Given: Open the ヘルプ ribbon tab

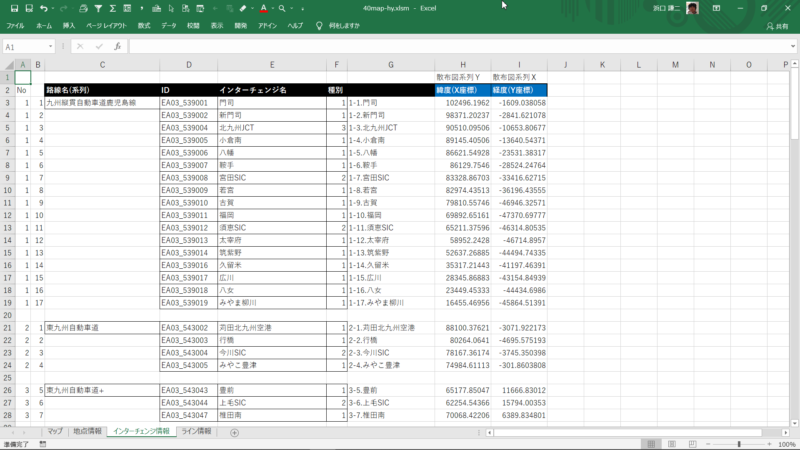Looking at the screenshot, I should click(x=295, y=26).
